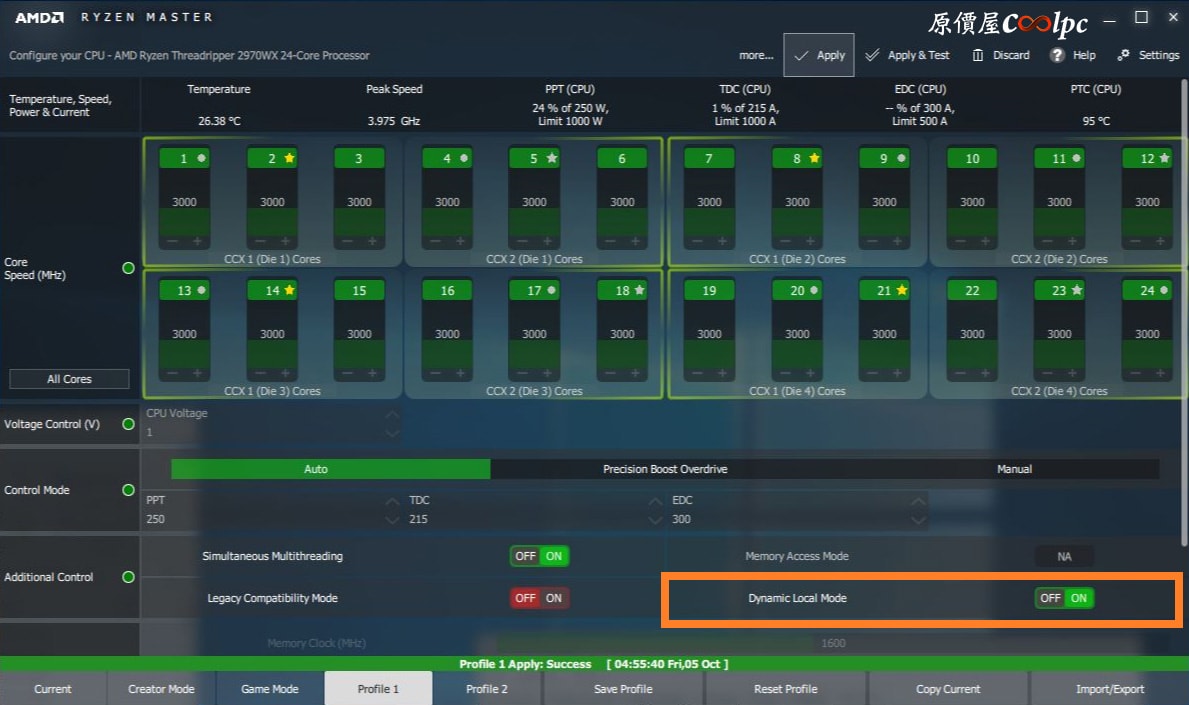
Task: Click core 10 speed bar
Action: (972, 202)
